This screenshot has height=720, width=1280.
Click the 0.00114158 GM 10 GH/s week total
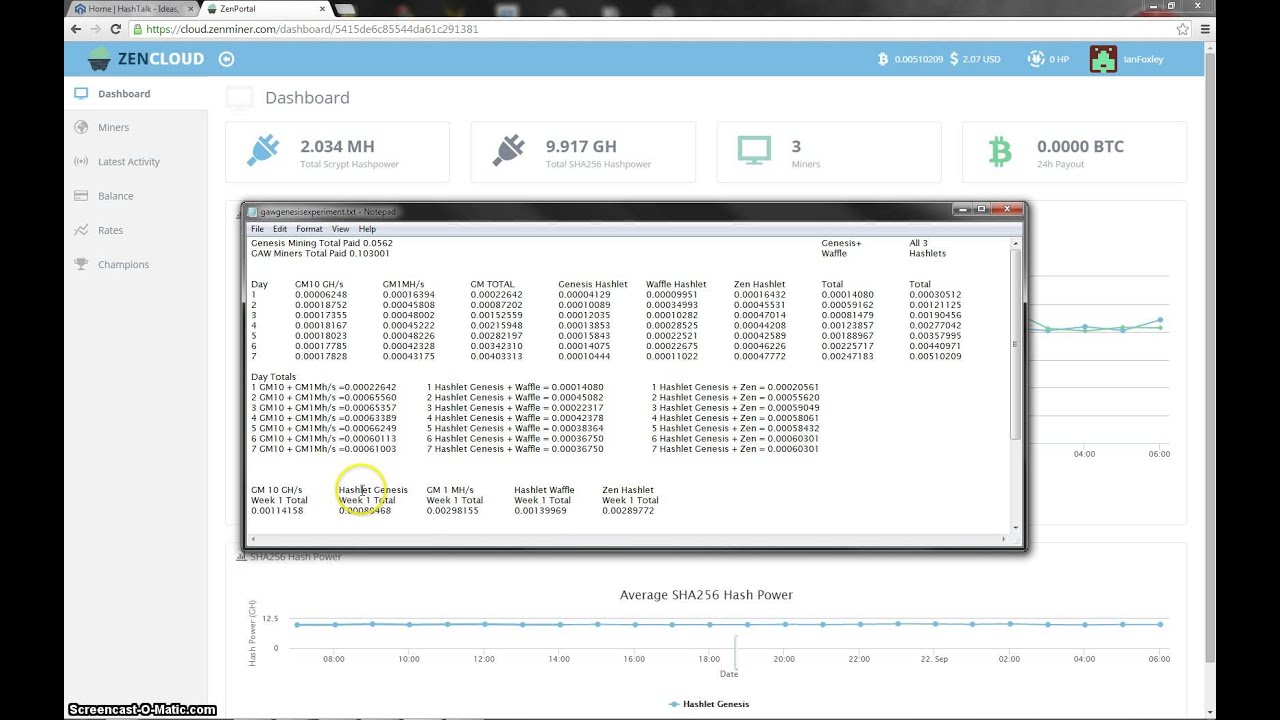[x=277, y=511]
